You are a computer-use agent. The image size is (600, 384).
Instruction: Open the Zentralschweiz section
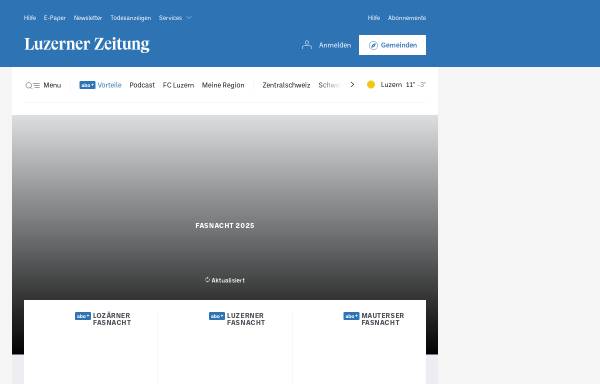tap(286, 85)
